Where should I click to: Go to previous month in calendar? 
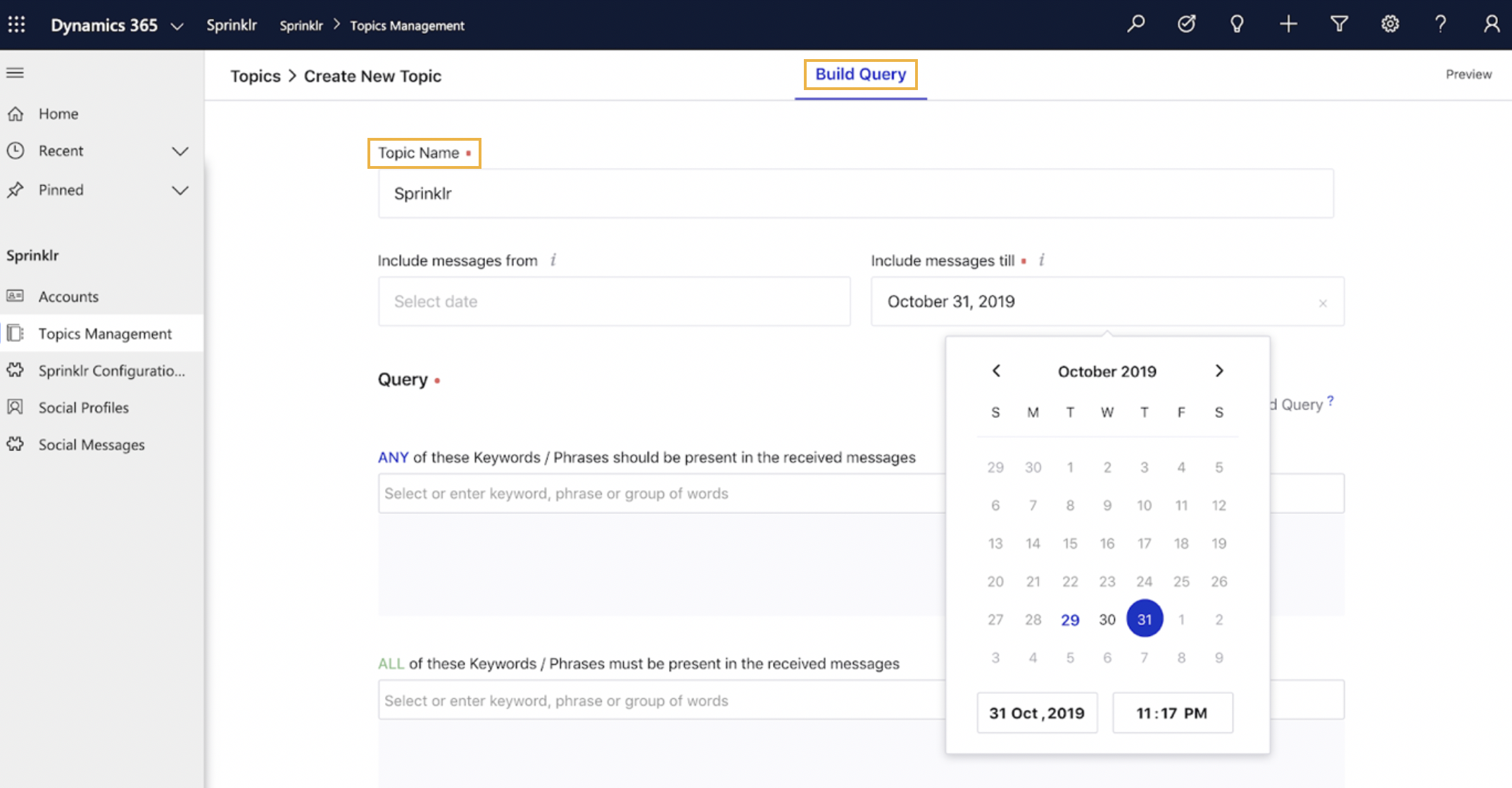tap(996, 371)
